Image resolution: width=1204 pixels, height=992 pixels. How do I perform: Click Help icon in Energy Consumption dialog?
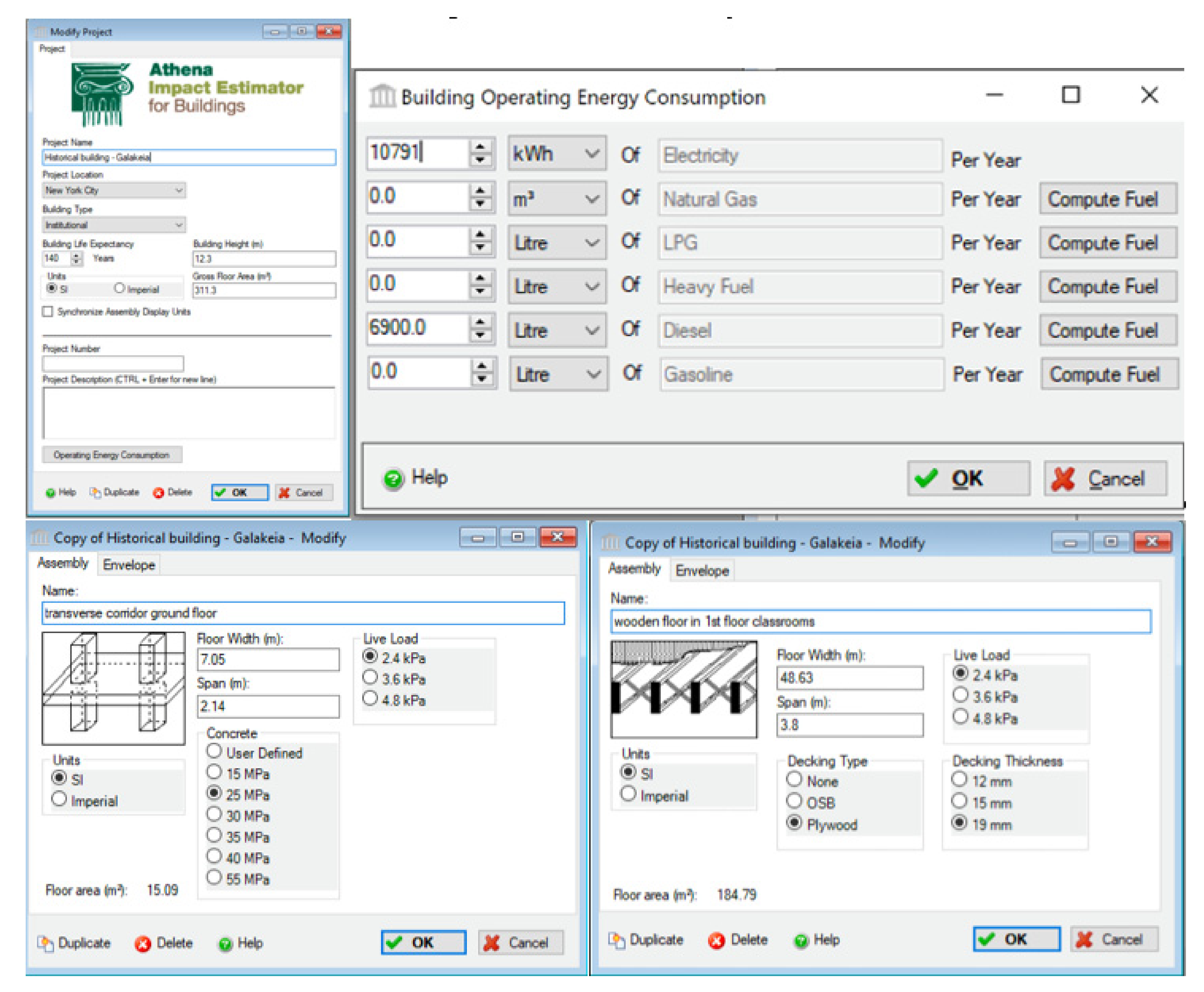[393, 478]
